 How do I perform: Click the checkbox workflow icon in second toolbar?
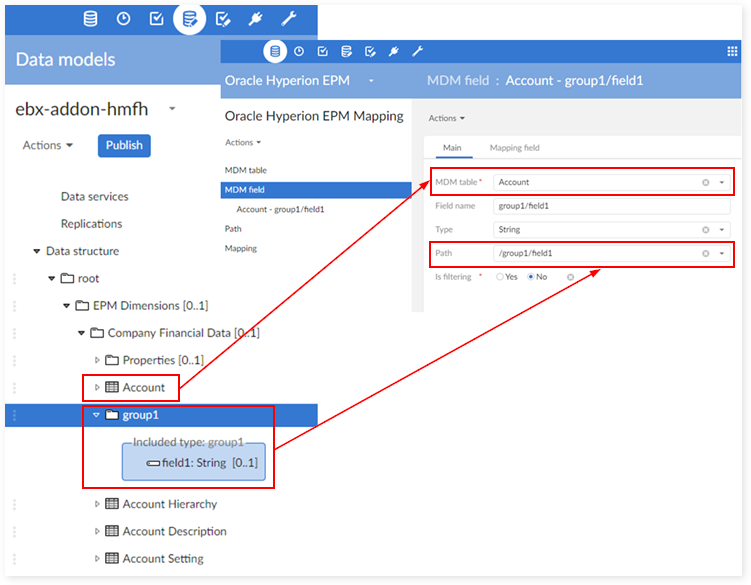[323, 51]
